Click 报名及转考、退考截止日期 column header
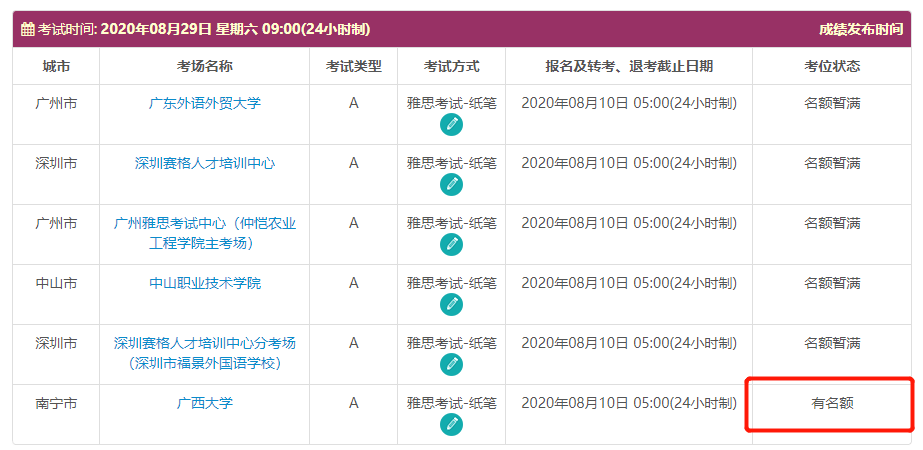This screenshot has width=923, height=450. pyautogui.click(x=629, y=67)
